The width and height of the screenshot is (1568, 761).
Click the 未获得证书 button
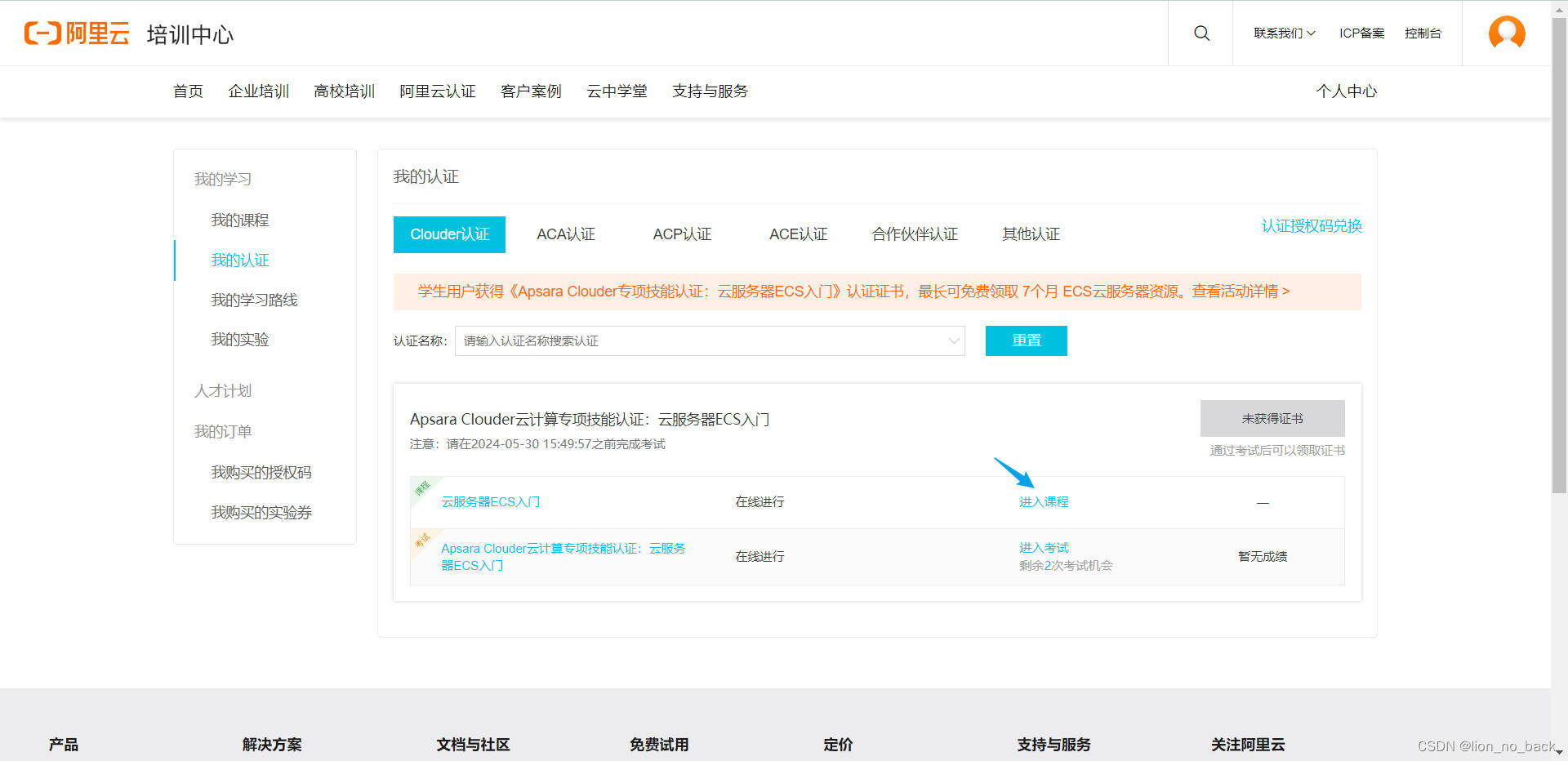tap(1272, 419)
